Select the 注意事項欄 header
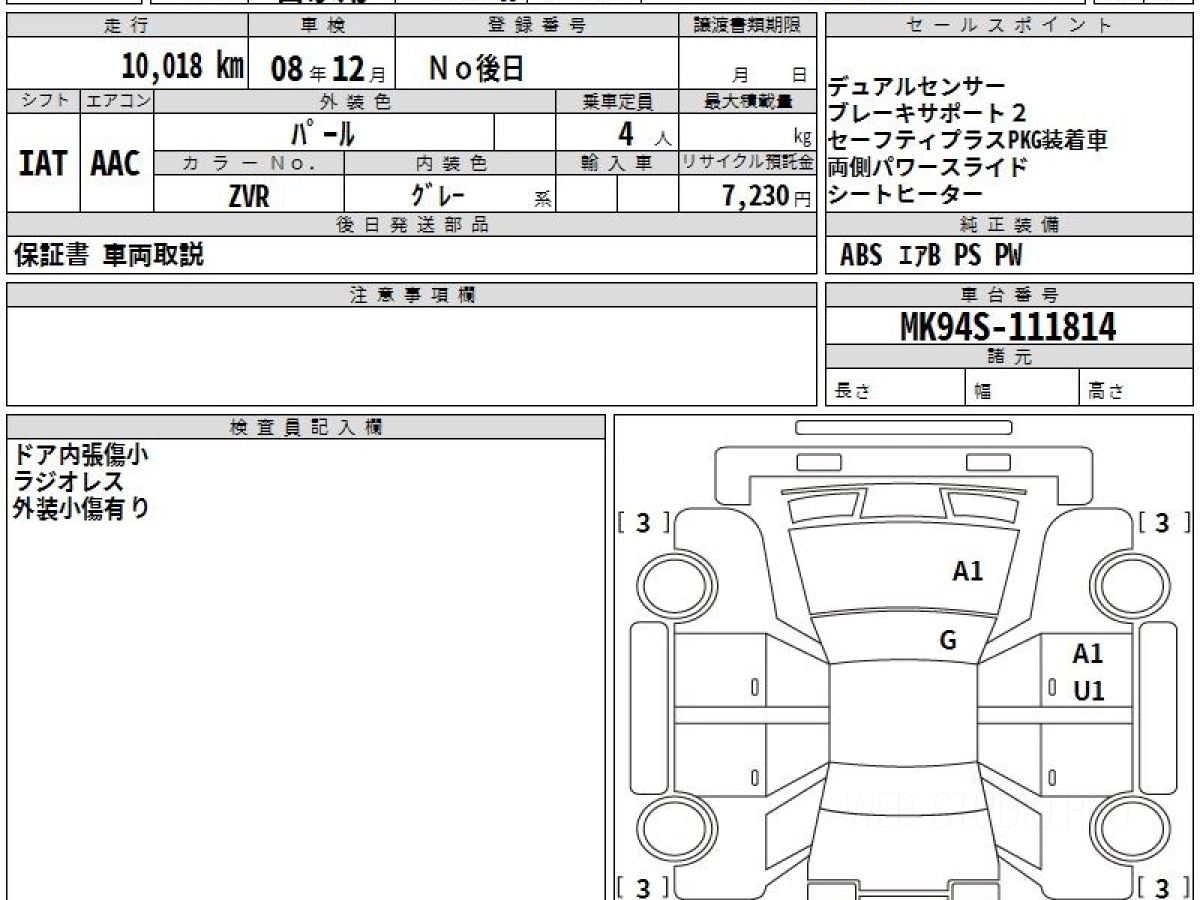1200x900 pixels. (412, 295)
